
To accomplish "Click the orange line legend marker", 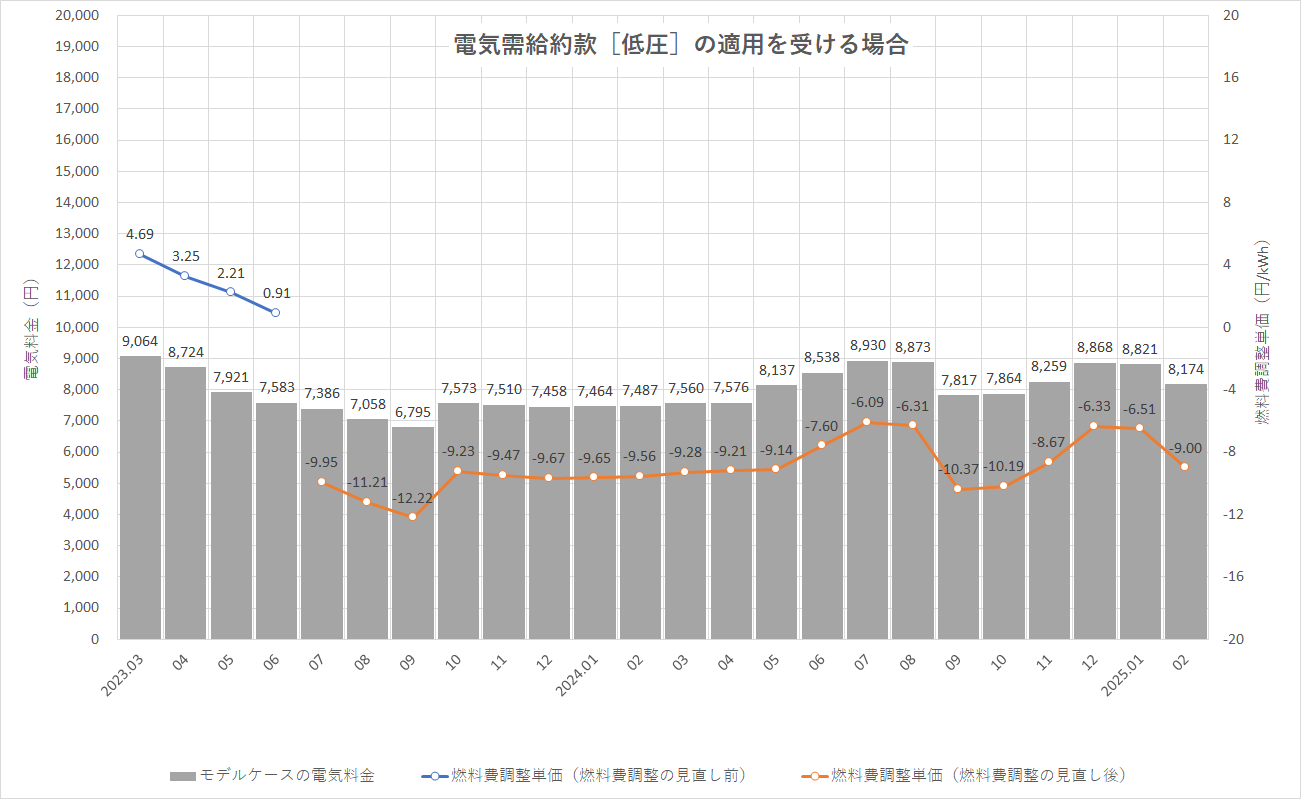I will point(816,776).
